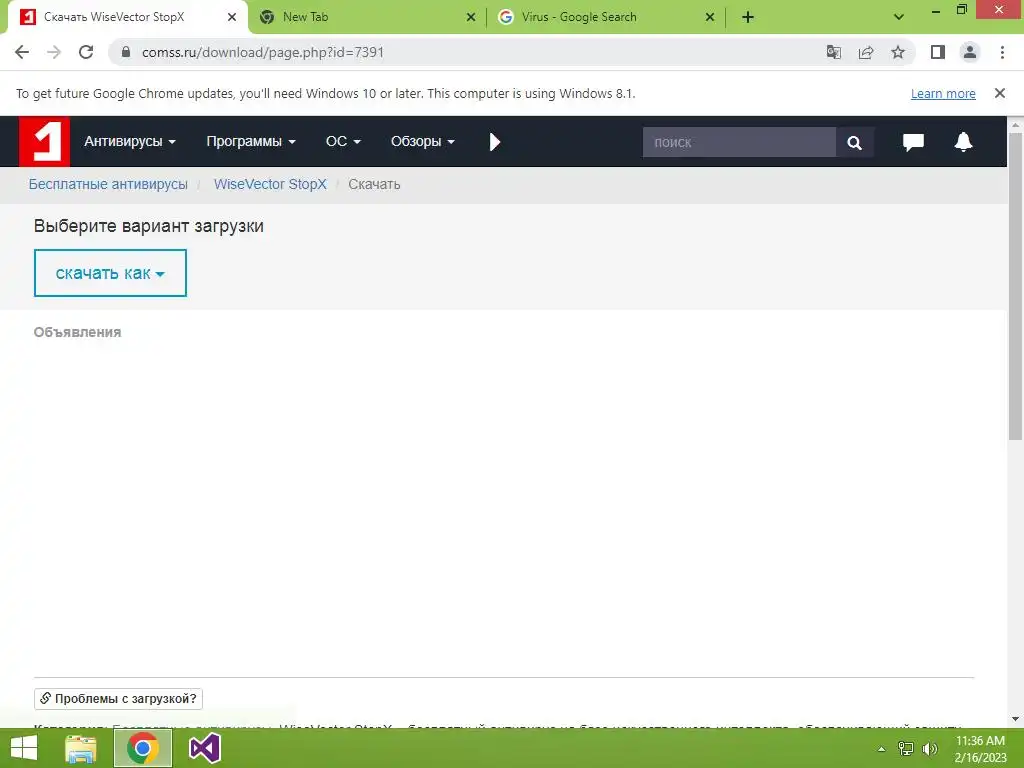Open volume speaker tray icon
Viewport: 1024px width, 768px height.
click(x=930, y=749)
